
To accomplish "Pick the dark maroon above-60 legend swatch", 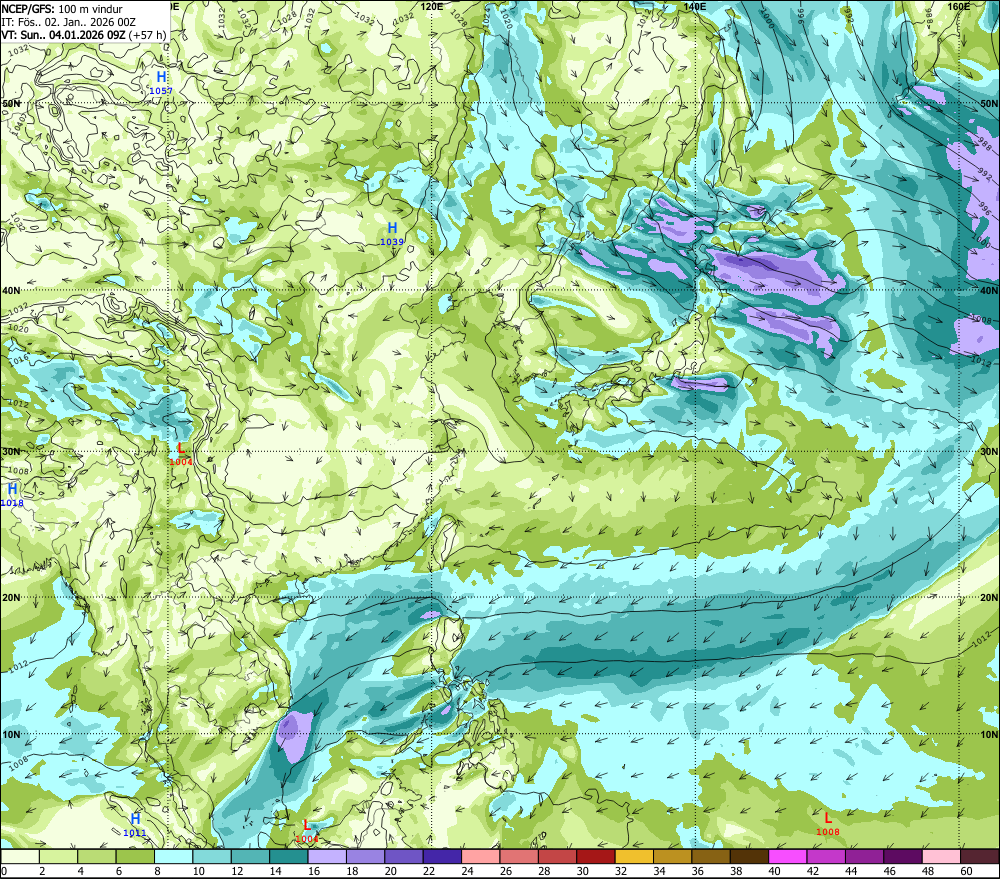I will coord(980,856).
